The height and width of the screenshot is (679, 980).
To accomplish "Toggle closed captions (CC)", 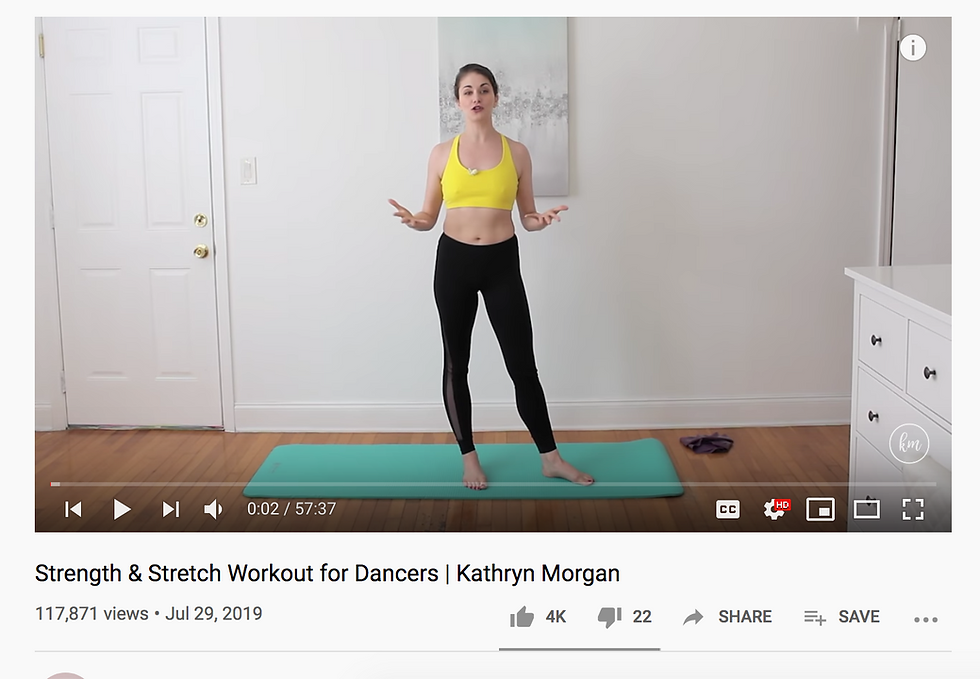I will [728, 510].
